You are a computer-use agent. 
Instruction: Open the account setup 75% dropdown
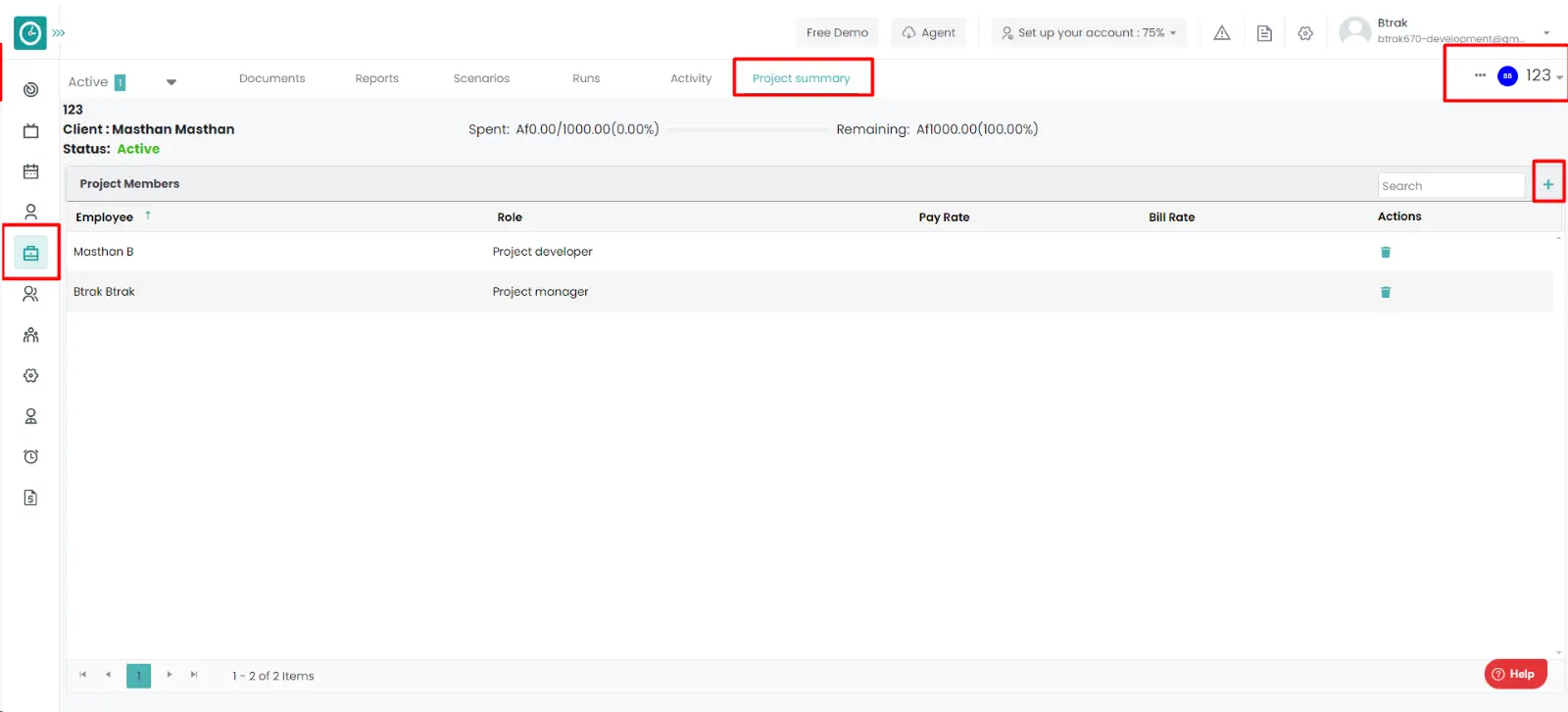pos(1089,33)
